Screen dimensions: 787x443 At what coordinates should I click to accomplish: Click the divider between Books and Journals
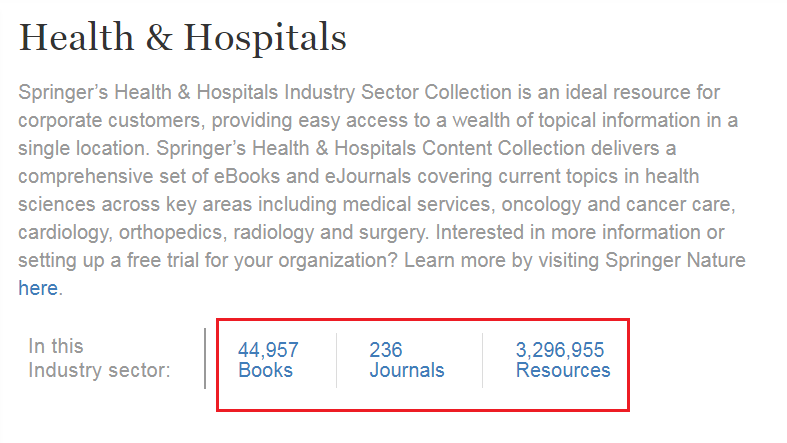tap(336, 360)
